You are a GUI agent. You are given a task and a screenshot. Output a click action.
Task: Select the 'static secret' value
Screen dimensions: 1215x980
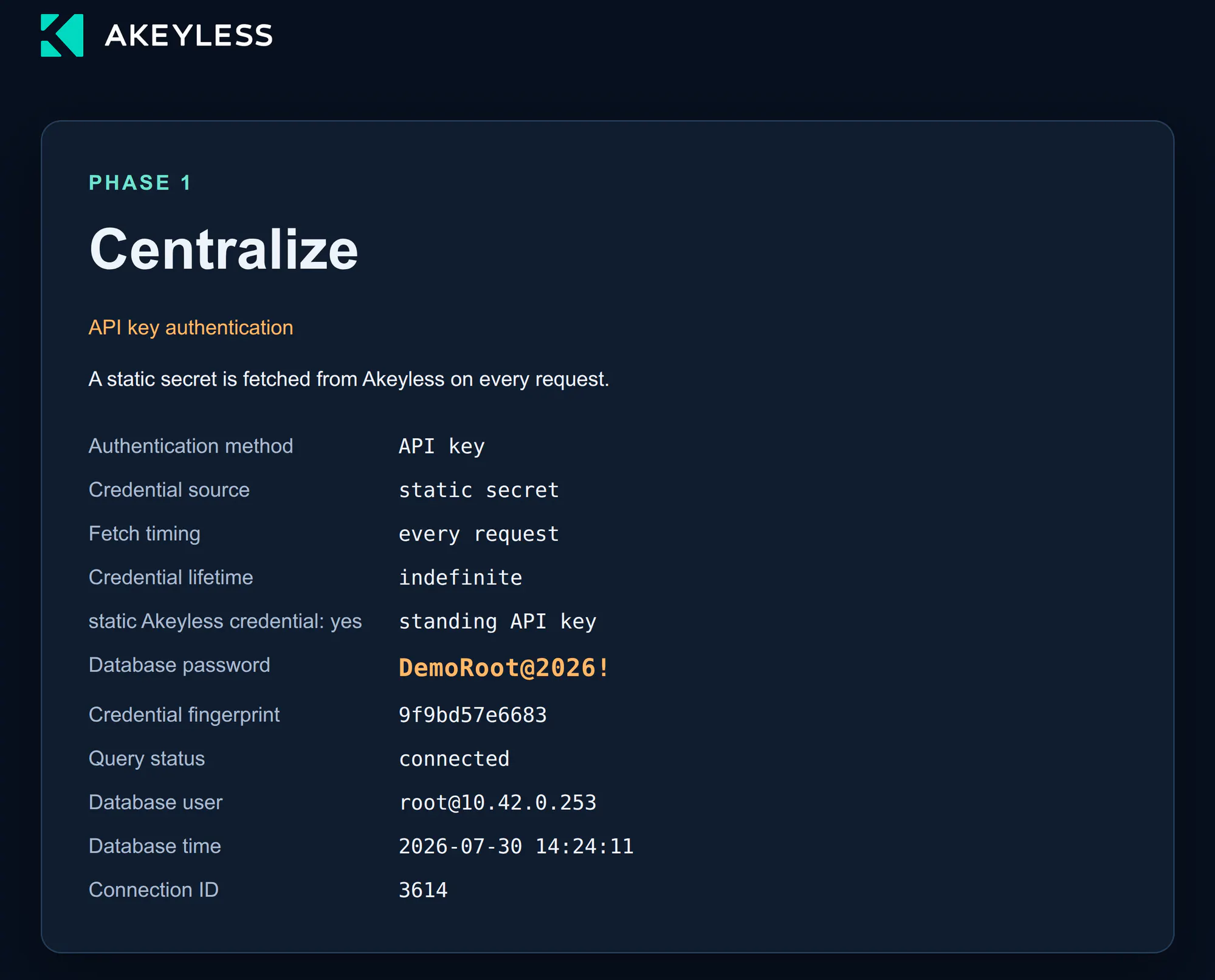[x=479, y=490]
